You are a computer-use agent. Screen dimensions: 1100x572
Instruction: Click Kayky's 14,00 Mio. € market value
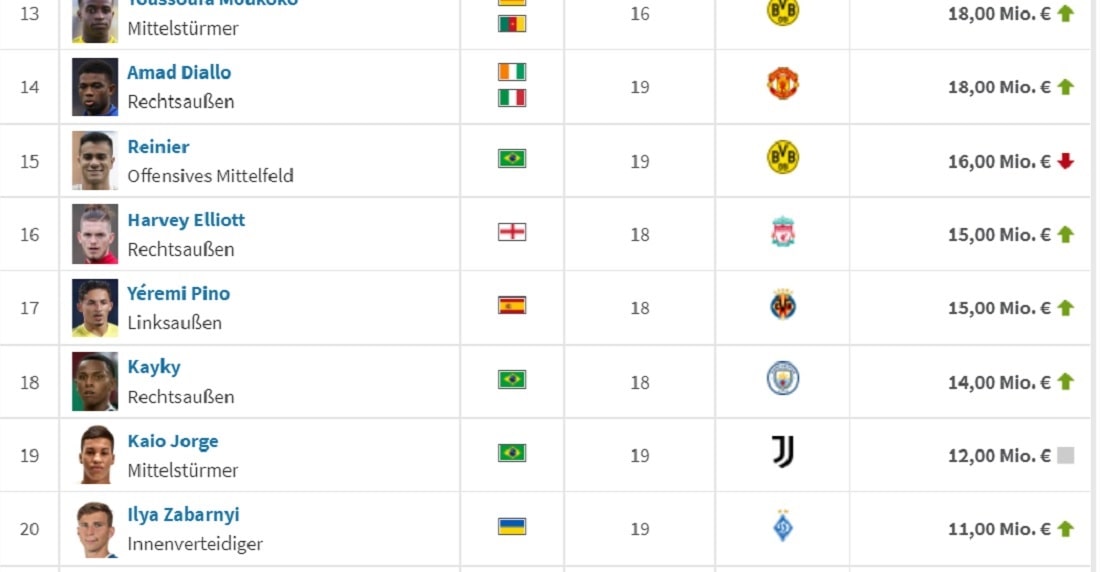[999, 382]
